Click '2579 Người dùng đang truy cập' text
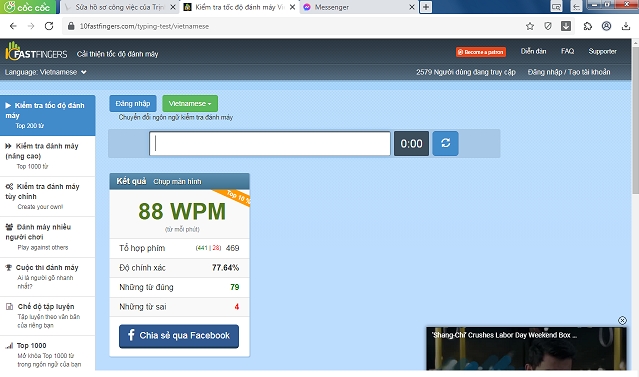This screenshot has height=377, width=639. pos(466,72)
